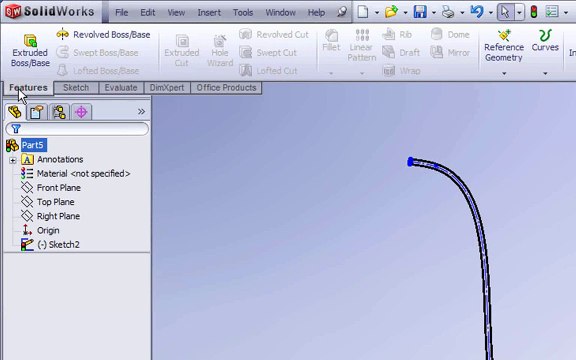Open Reference Geometry dropdown arrow
The height and width of the screenshot is (360, 576).
(504, 73)
